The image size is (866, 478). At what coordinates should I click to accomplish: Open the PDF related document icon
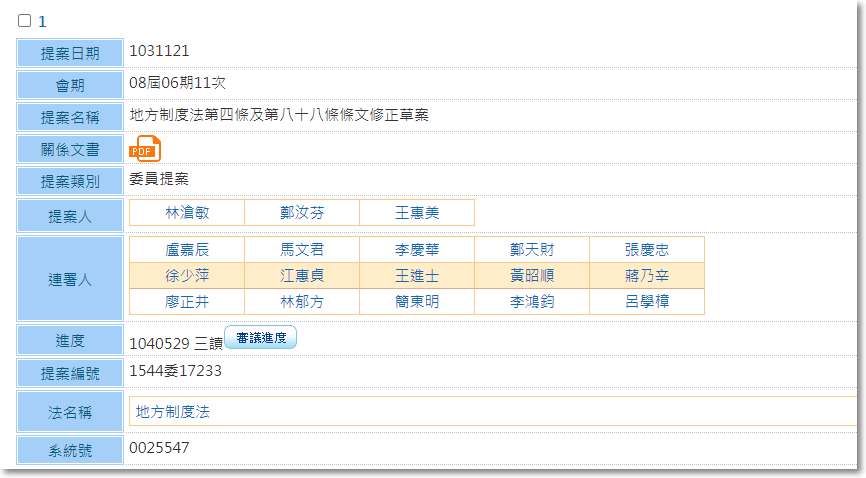[x=144, y=150]
